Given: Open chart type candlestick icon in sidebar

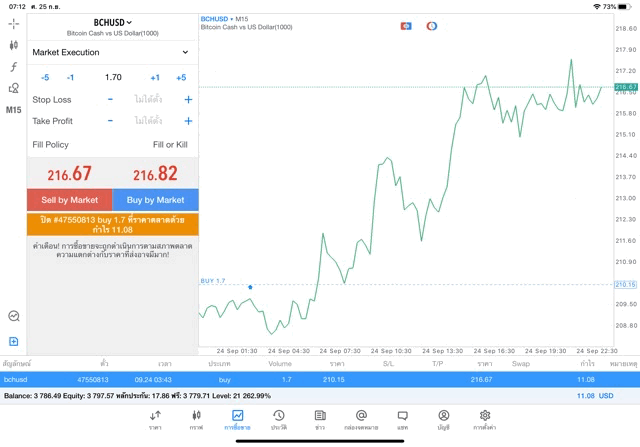Looking at the screenshot, I should point(13,45).
